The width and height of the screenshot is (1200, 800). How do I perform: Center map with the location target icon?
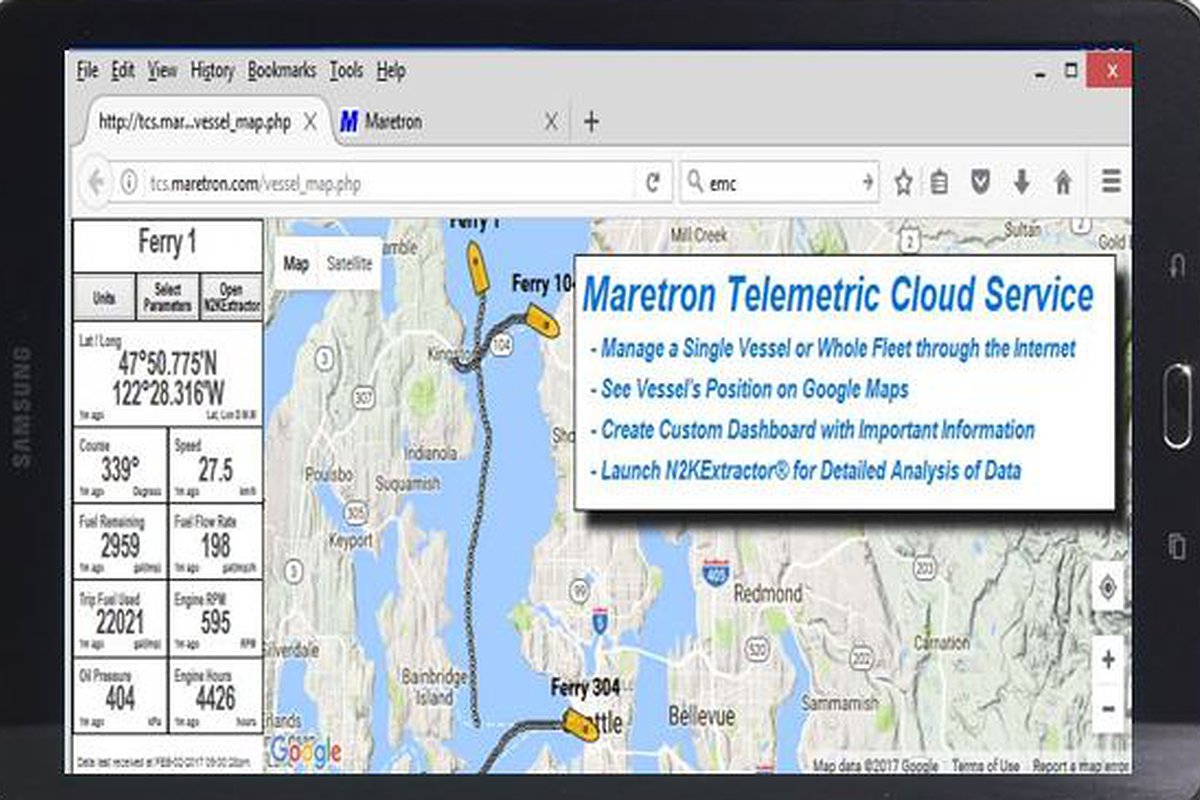coord(1108,589)
